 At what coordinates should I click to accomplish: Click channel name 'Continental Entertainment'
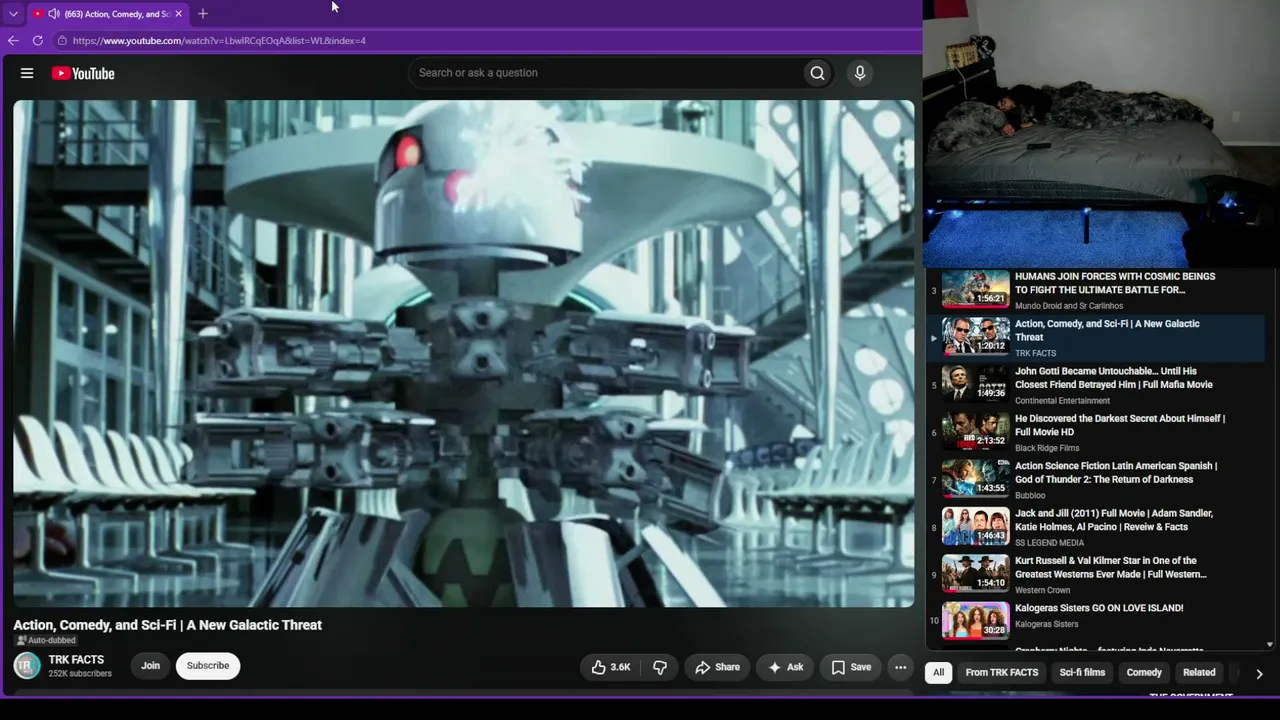pos(1062,401)
